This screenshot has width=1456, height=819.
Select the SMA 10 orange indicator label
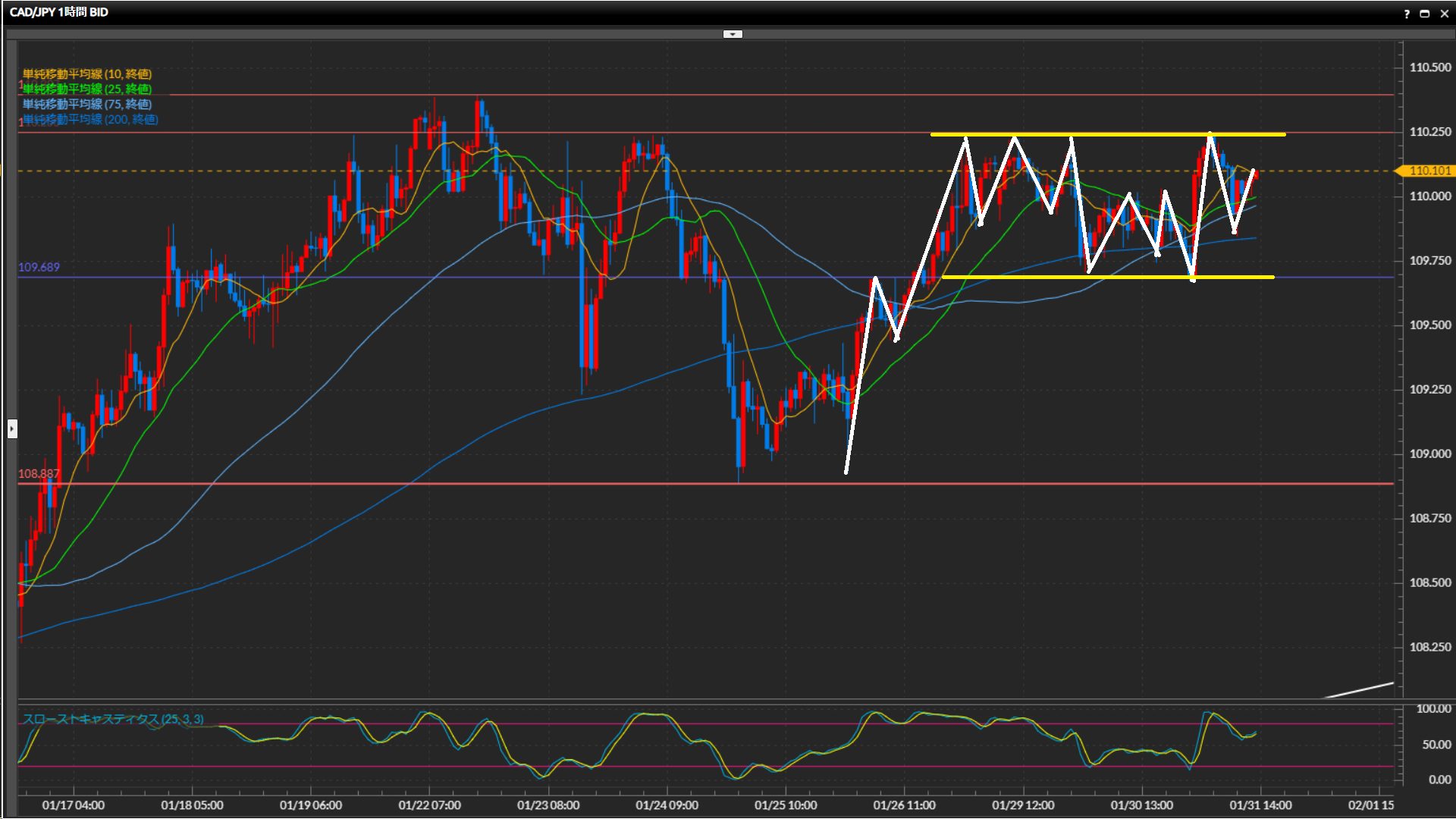coord(87,74)
